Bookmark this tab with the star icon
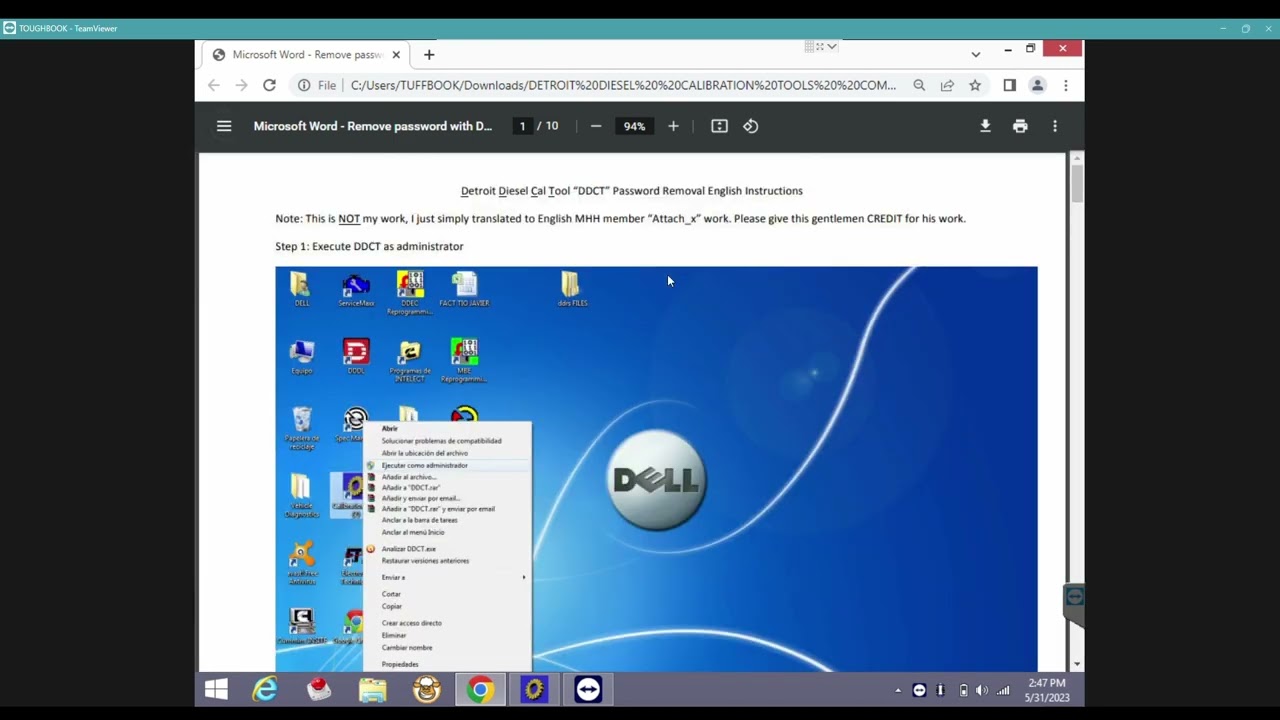1280x720 pixels. (975, 85)
